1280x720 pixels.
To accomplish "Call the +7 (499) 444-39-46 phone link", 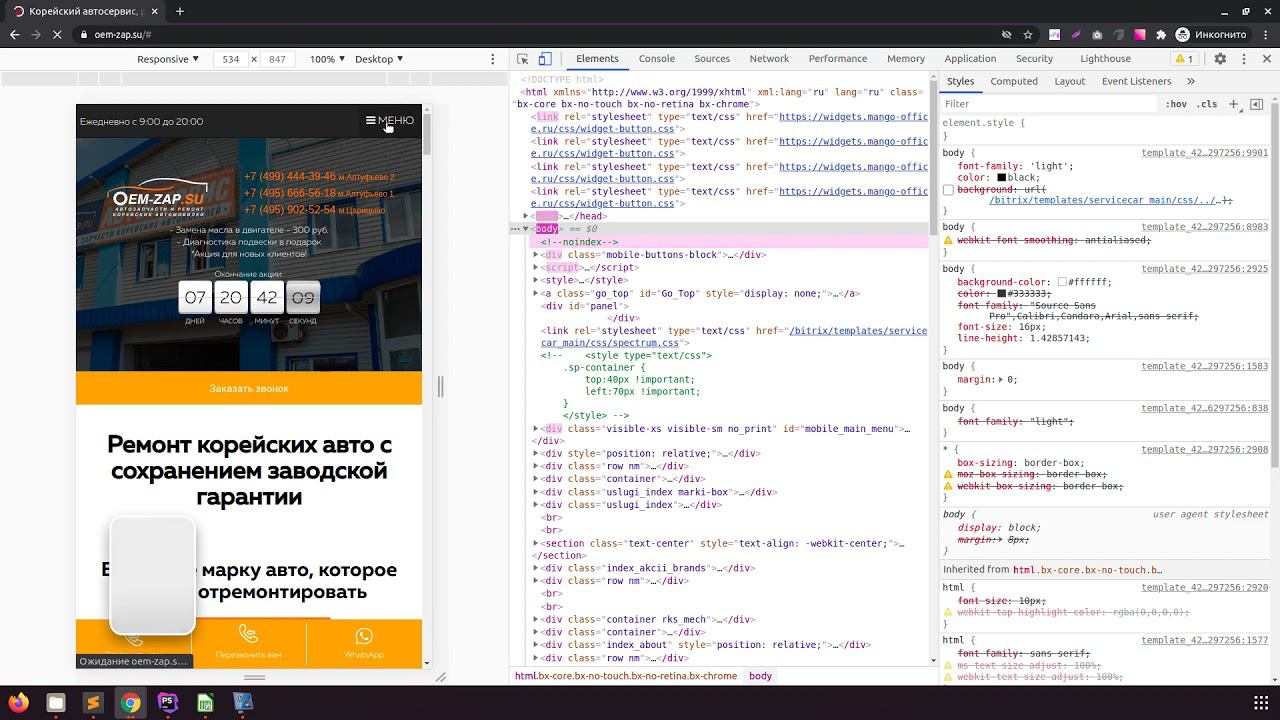I will 290,177.
